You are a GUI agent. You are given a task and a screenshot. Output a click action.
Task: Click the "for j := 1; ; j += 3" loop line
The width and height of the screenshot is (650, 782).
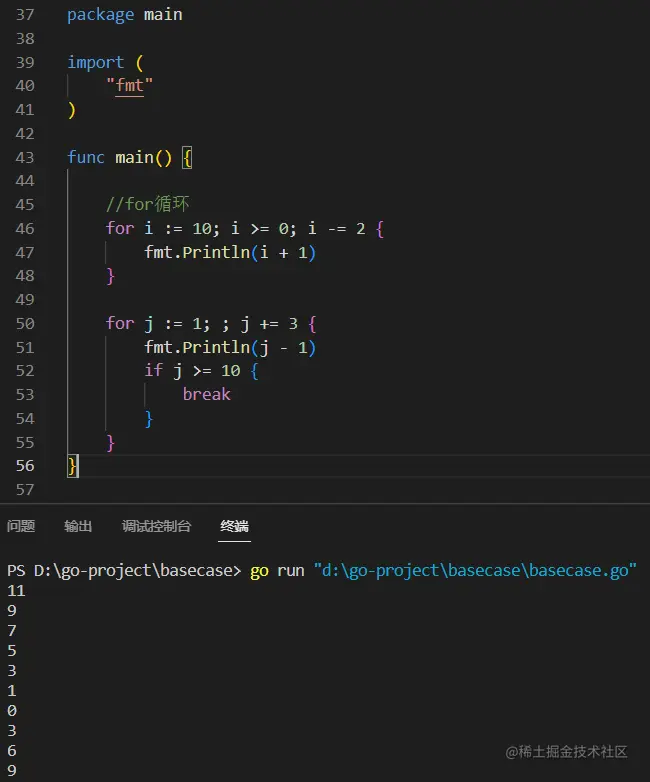tap(211, 324)
